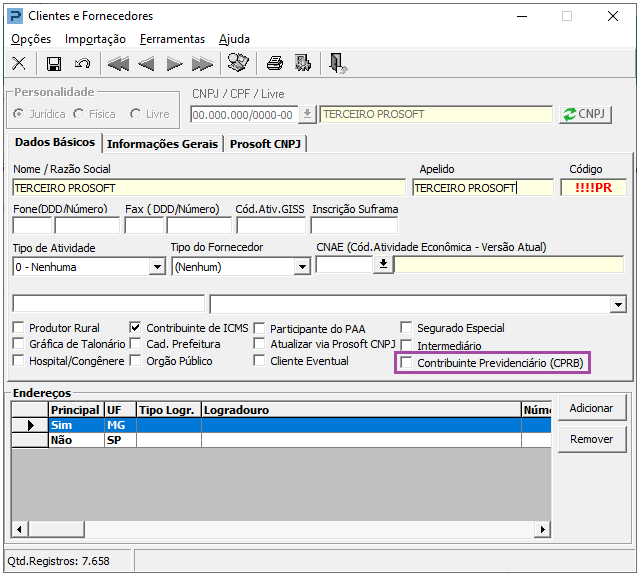The image size is (642, 576).
Task: Click the Adicionar address button
Action: point(591,408)
